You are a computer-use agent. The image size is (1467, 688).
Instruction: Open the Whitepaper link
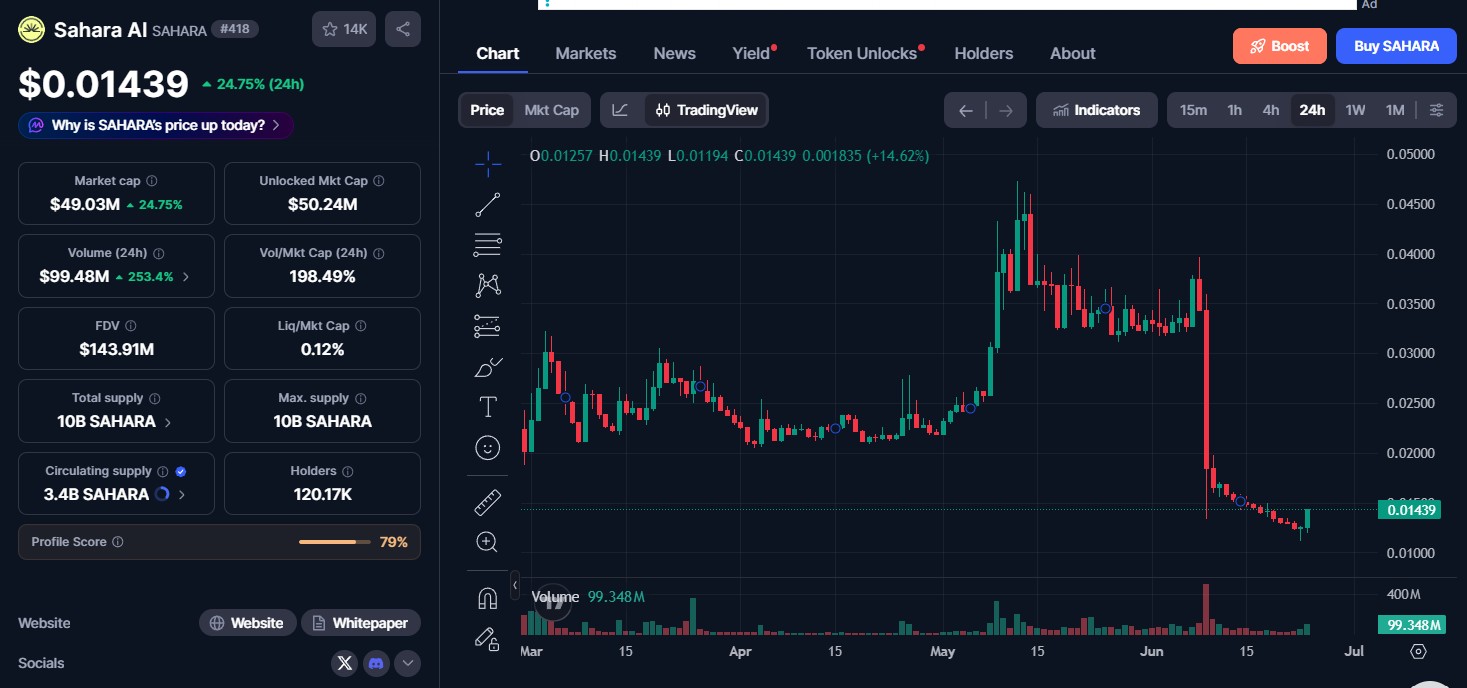pyautogui.click(x=361, y=623)
